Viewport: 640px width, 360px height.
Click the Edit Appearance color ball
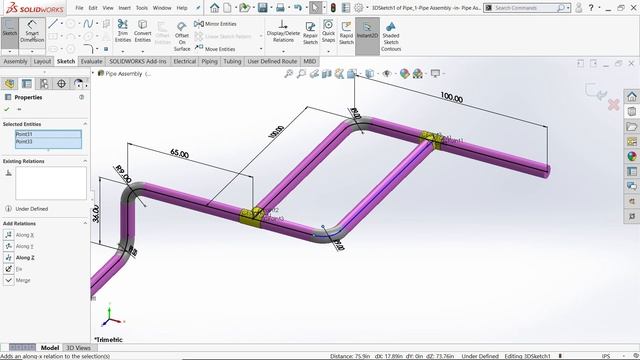[404, 74]
